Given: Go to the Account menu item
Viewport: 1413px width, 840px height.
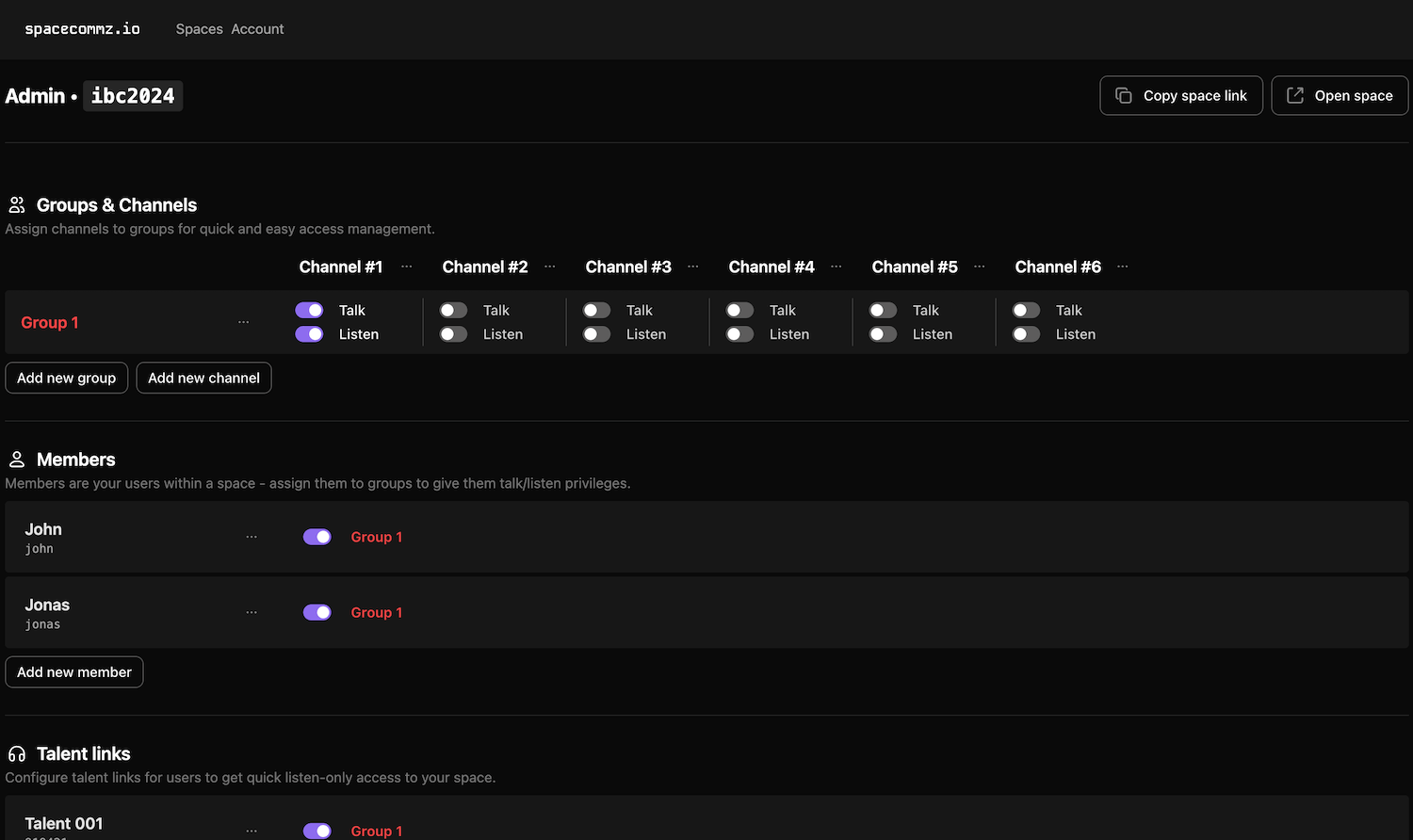Looking at the screenshot, I should pos(257,29).
